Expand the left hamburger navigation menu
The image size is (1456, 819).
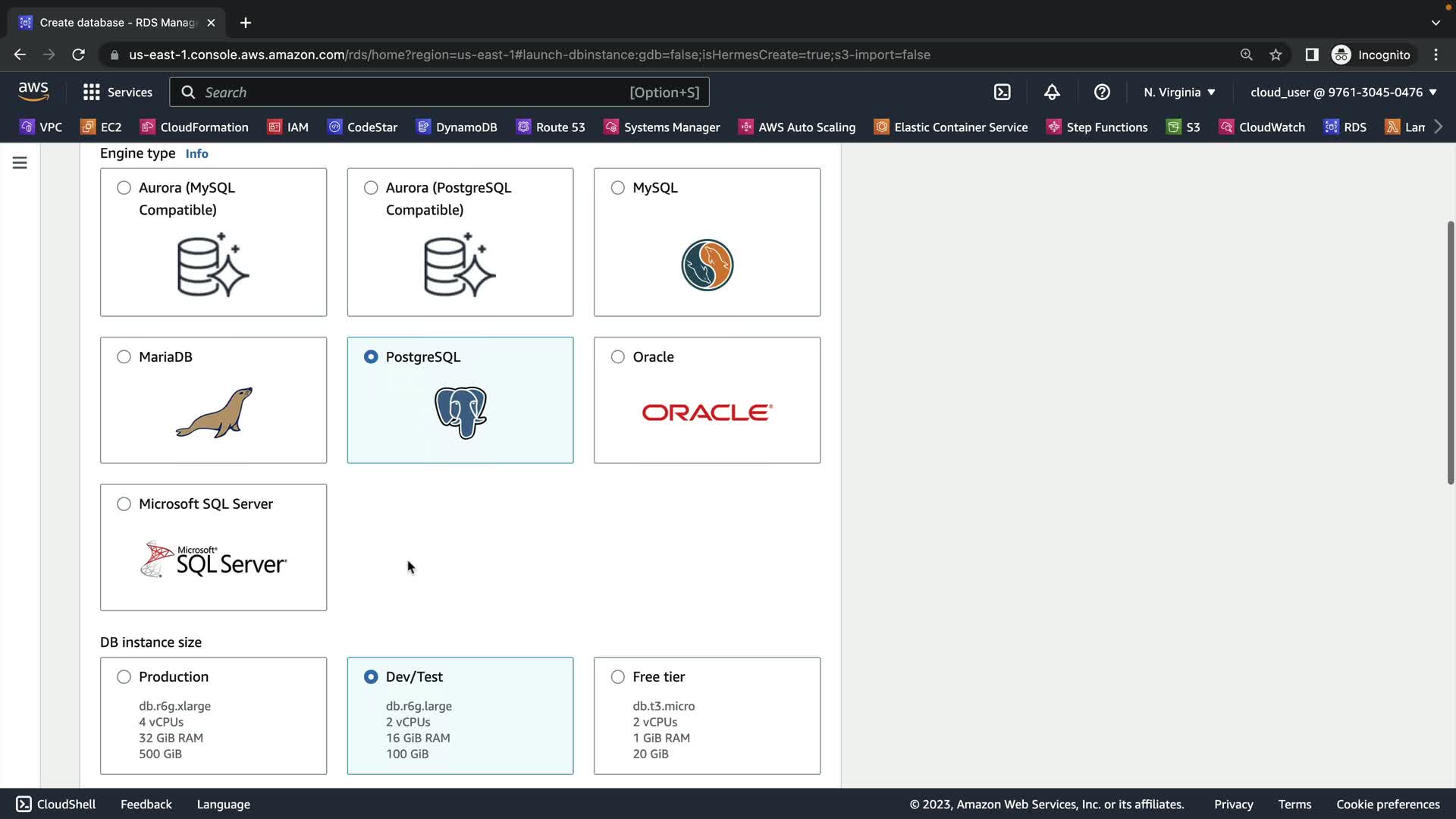point(20,163)
